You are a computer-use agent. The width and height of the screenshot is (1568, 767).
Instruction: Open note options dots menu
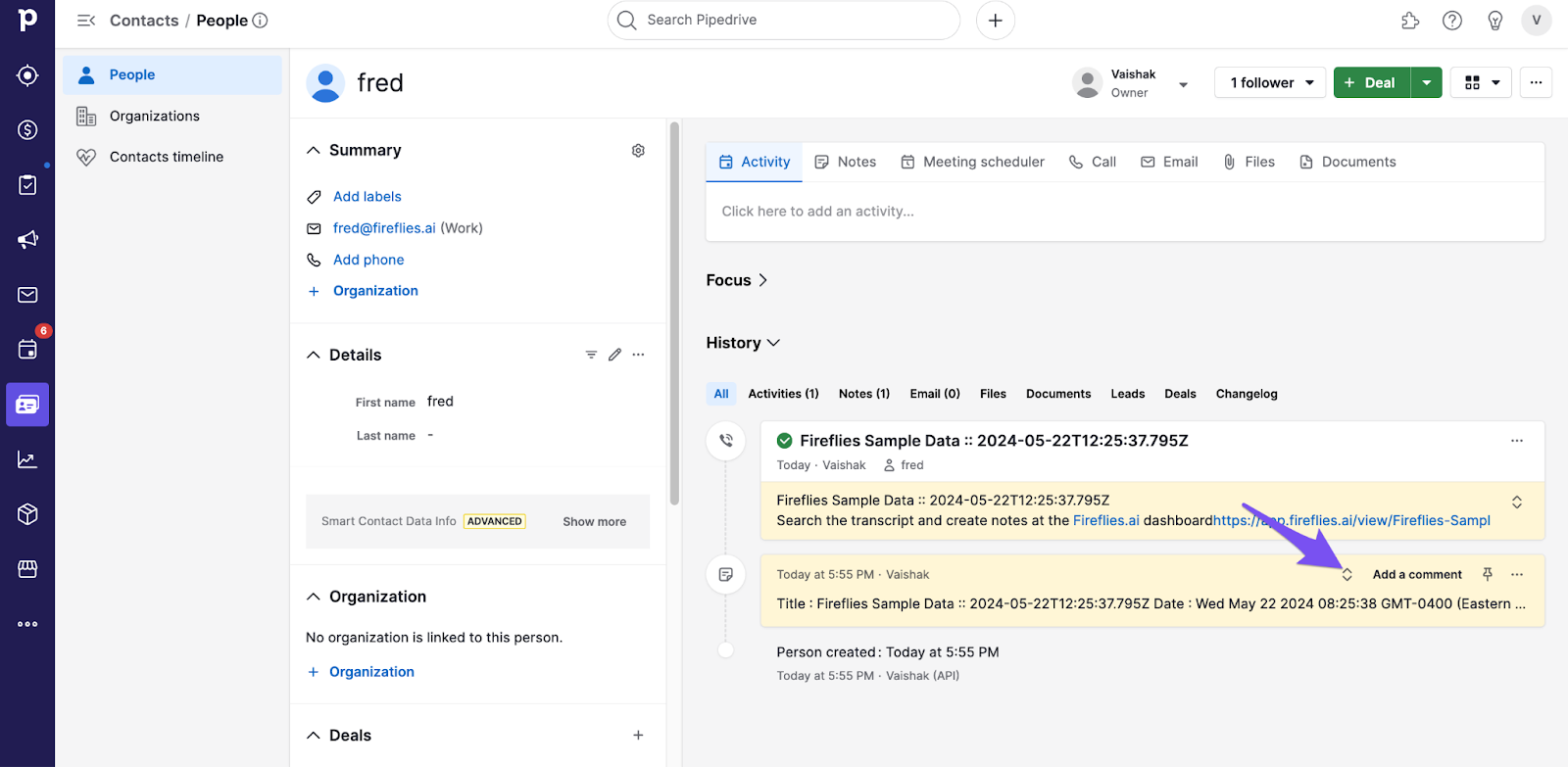(1517, 575)
